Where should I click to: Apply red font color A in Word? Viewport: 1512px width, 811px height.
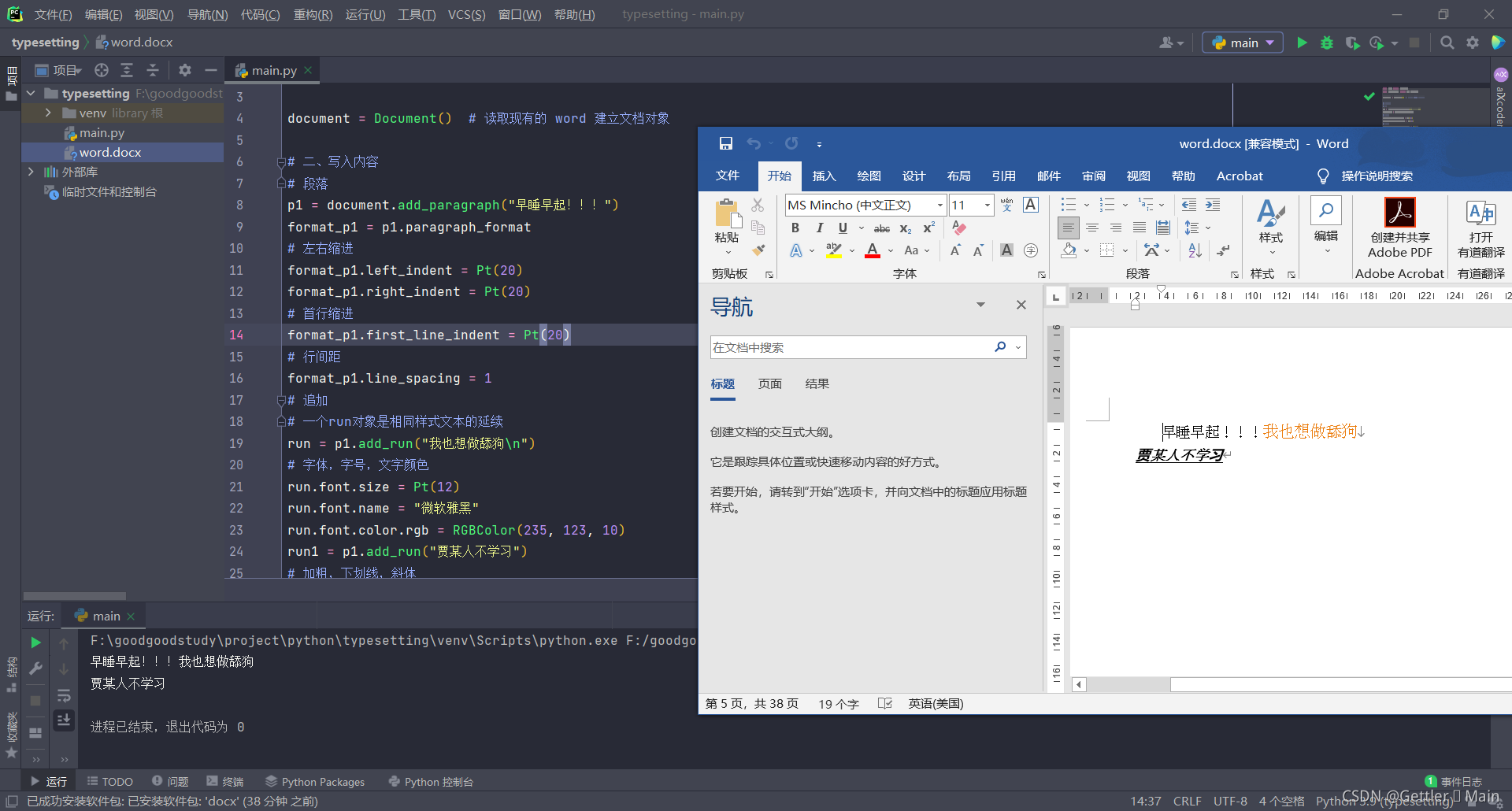(873, 250)
